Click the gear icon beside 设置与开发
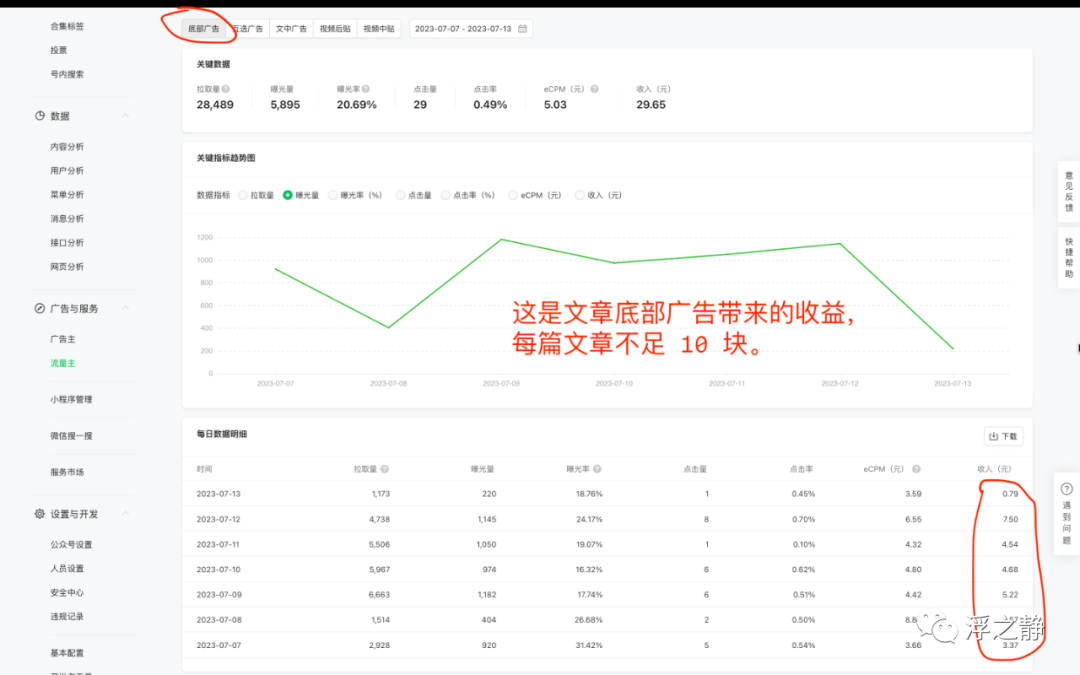 click(40, 514)
